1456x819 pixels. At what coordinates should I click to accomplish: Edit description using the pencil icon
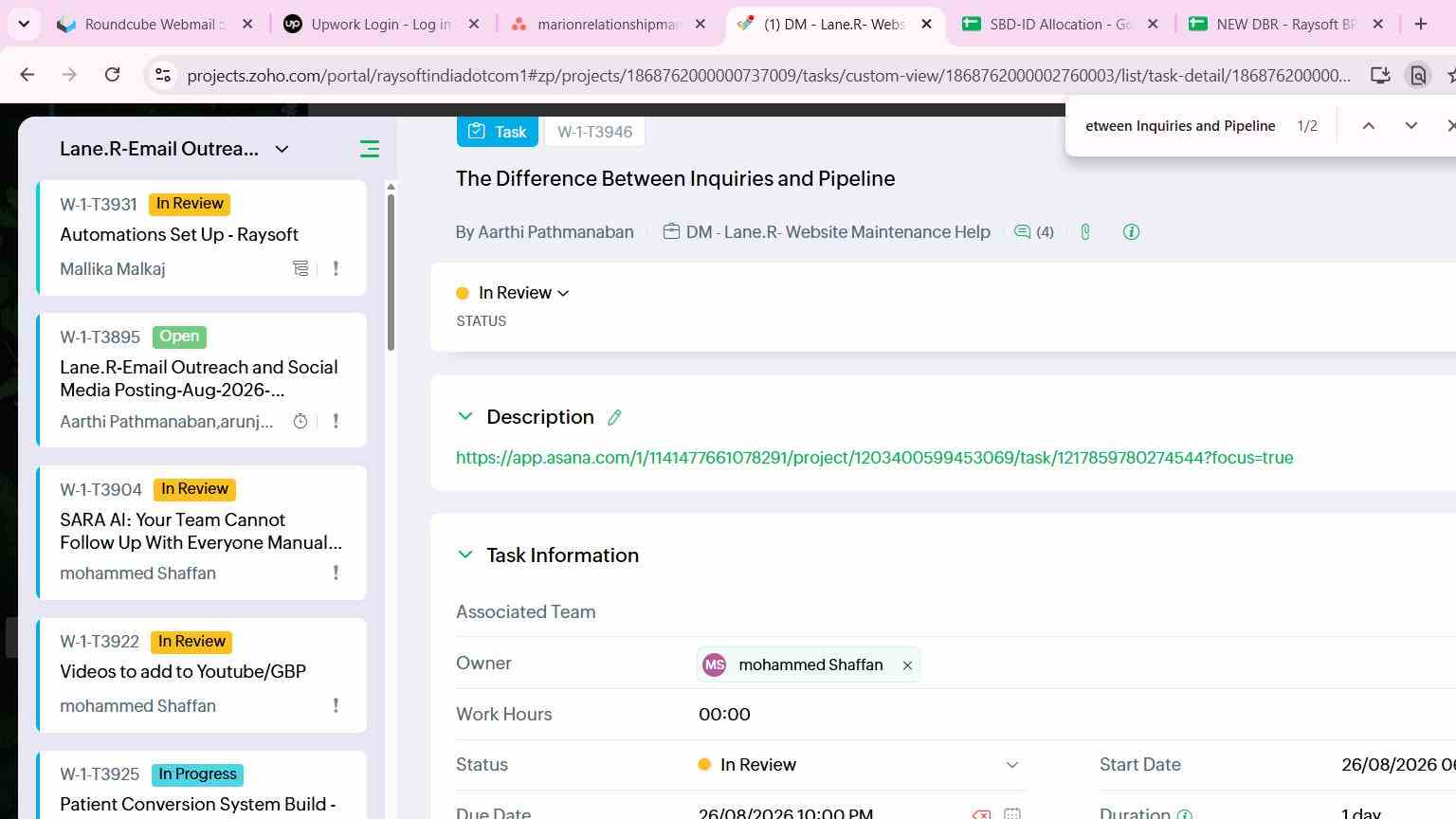(x=614, y=418)
